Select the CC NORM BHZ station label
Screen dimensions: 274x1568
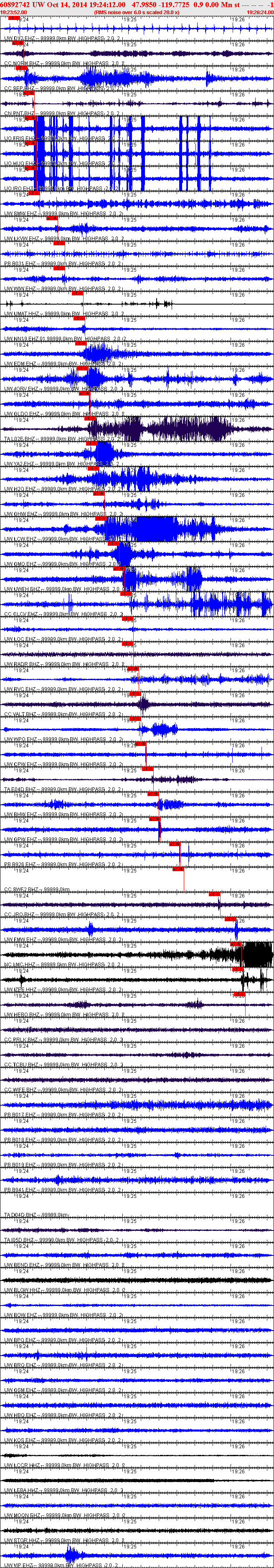(x=64, y=63)
